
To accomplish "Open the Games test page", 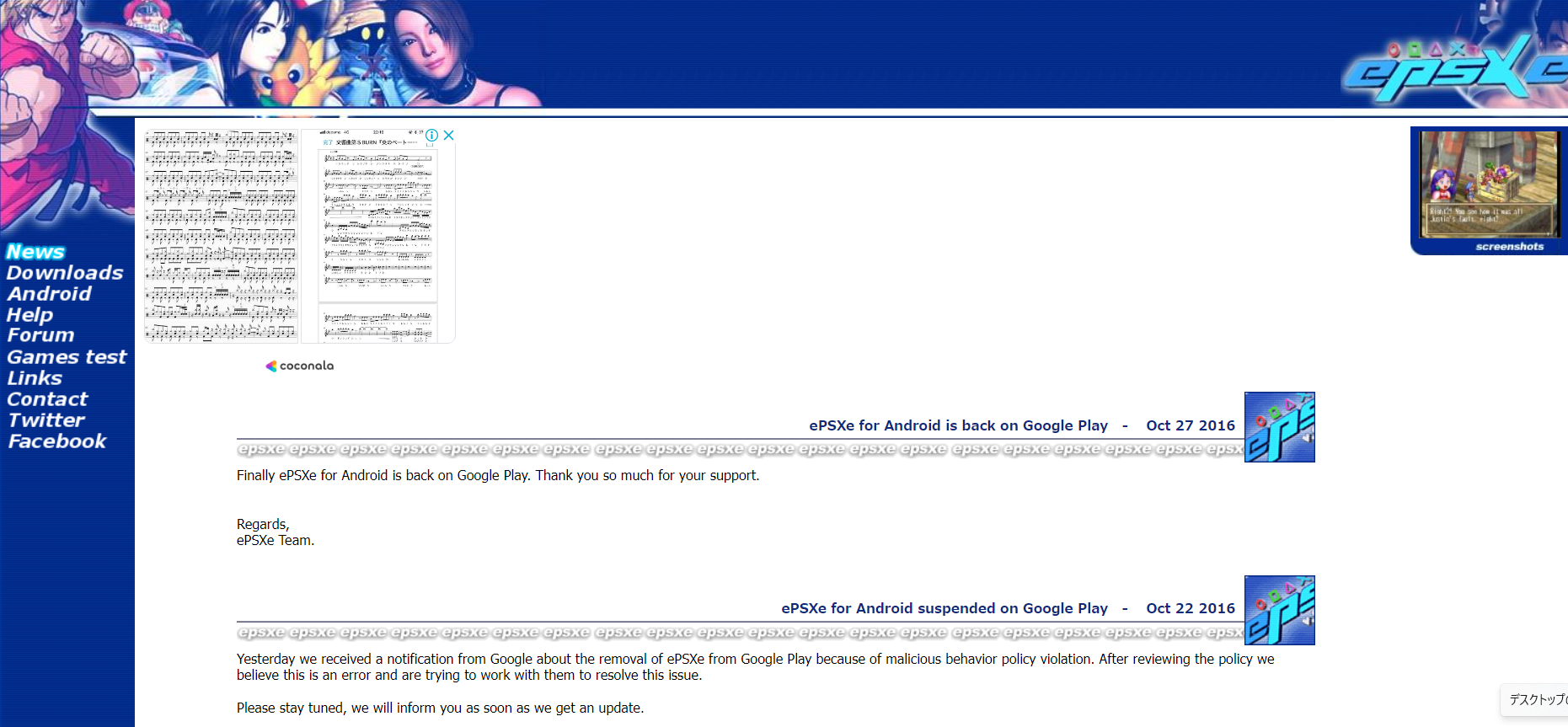I will pyautogui.click(x=67, y=357).
